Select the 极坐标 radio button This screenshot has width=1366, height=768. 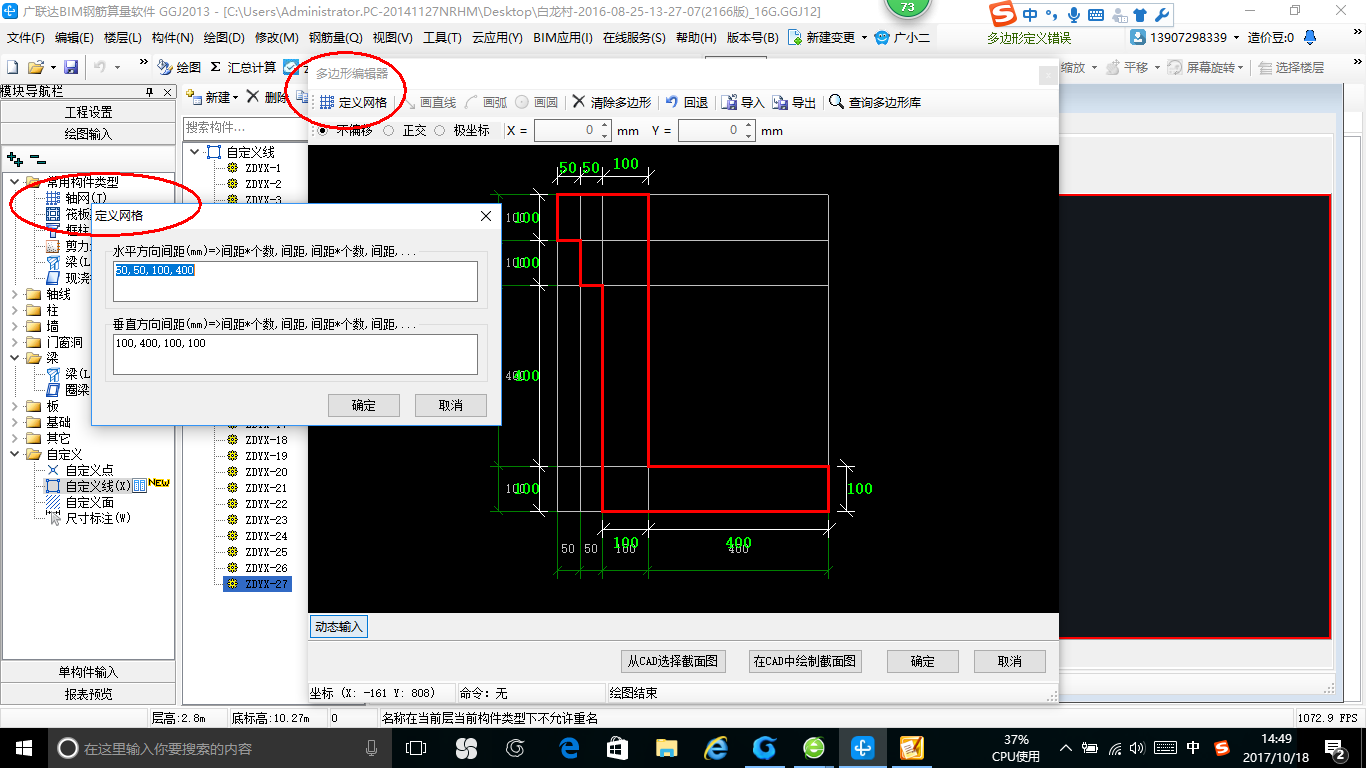tap(439, 131)
